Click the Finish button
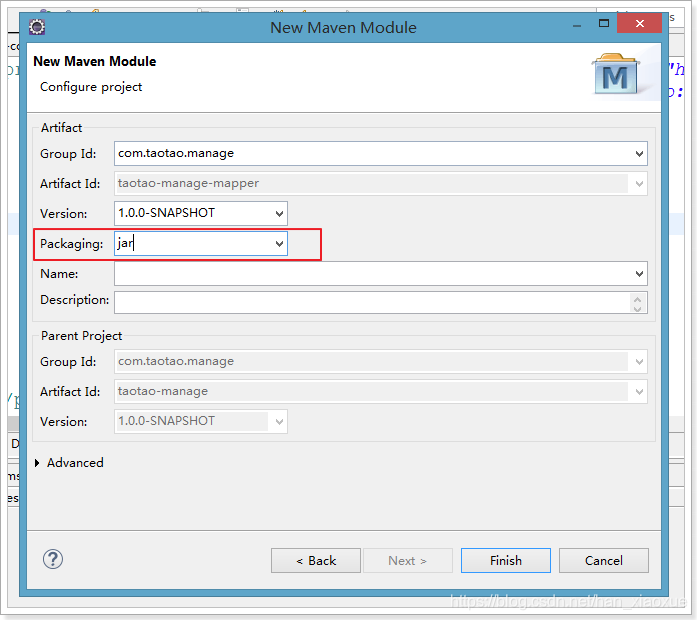The image size is (697, 620). [x=506, y=560]
